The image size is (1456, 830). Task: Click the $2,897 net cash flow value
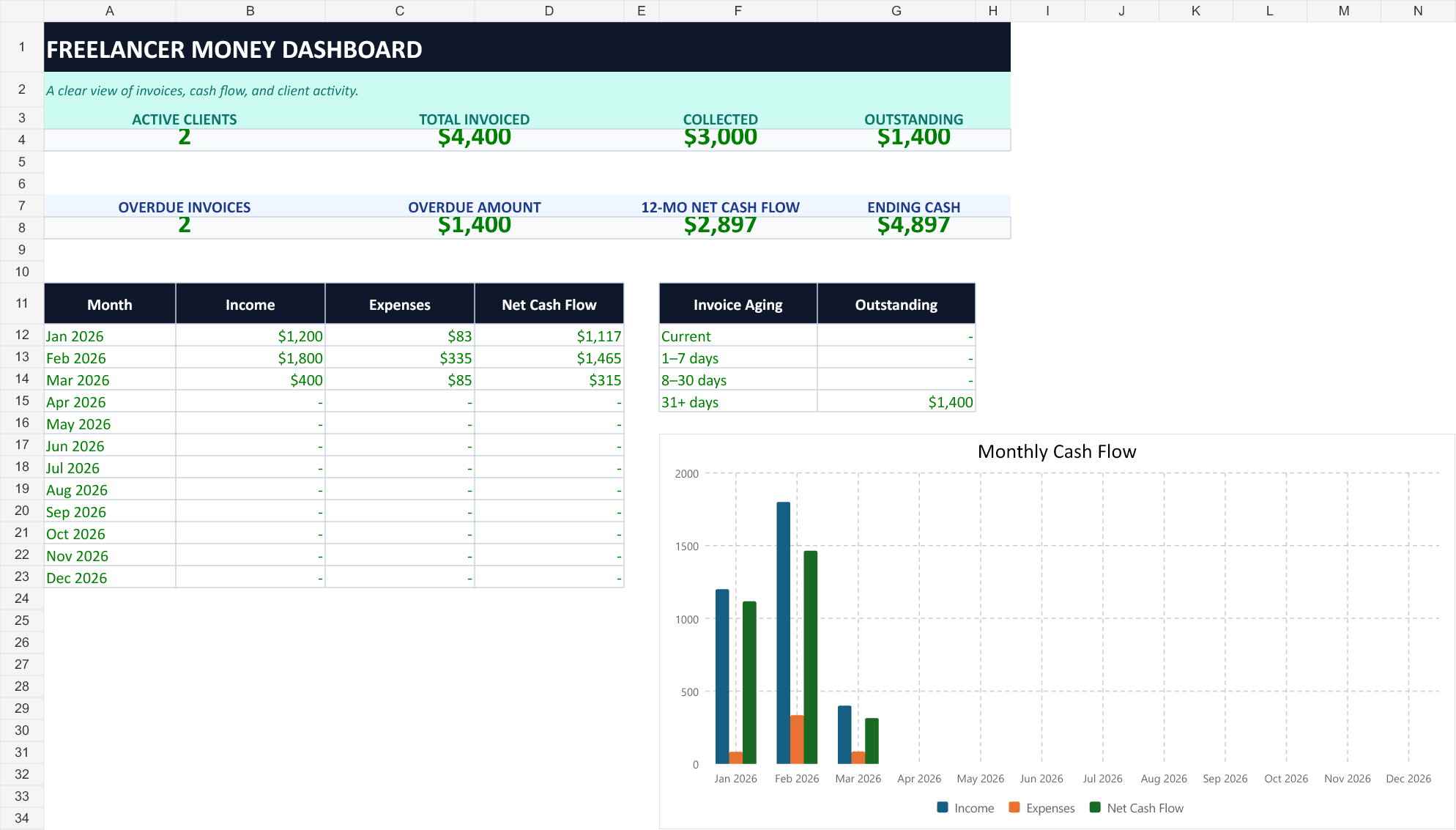point(721,226)
